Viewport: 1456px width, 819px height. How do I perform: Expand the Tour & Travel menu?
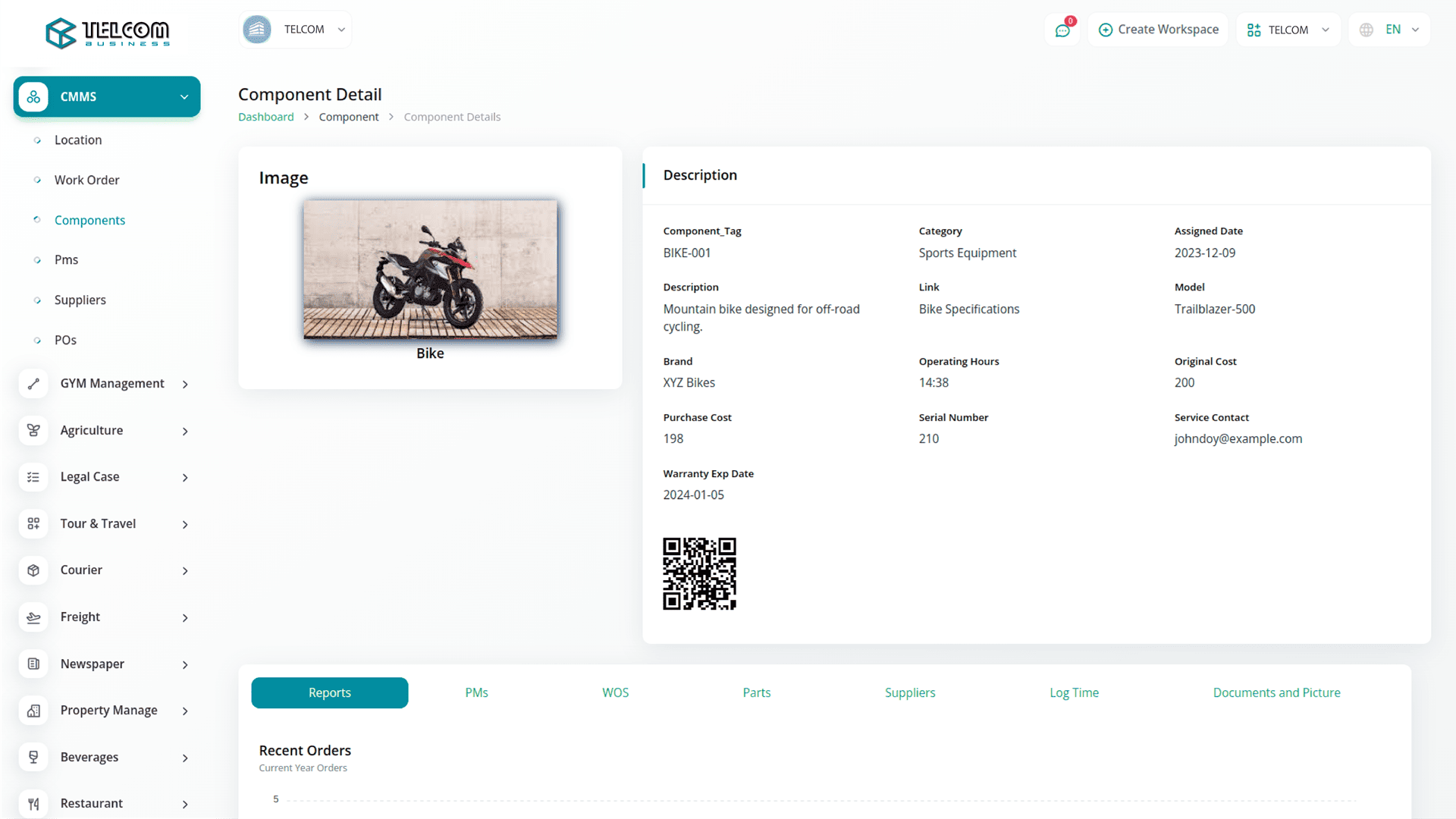[x=185, y=524]
